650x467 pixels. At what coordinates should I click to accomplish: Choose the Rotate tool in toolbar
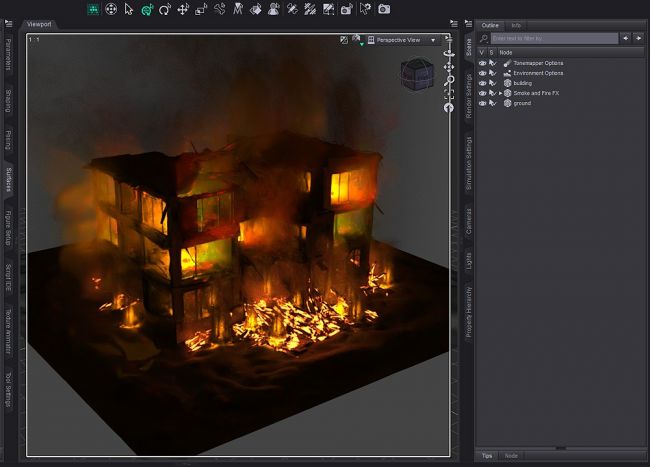(165, 9)
